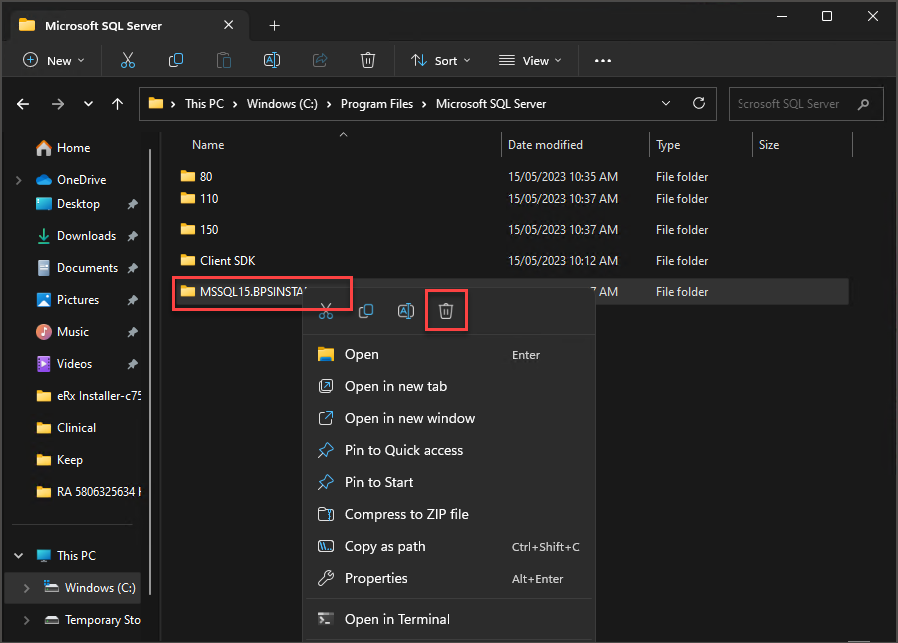
Task: Click Program Files in the breadcrumb
Action: click(x=377, y=104)
